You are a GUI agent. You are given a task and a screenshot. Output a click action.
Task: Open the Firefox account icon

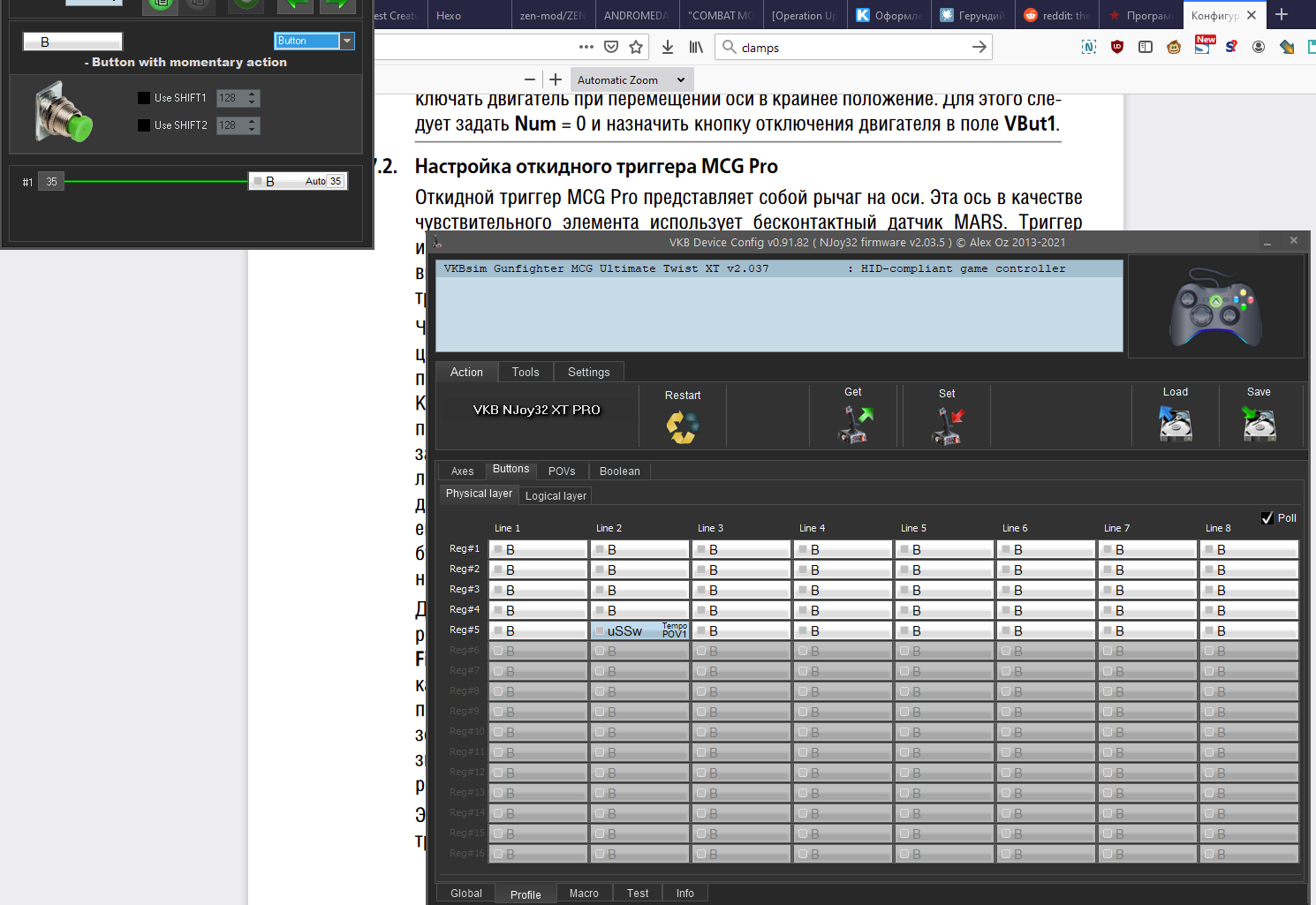coord(1259,47)
